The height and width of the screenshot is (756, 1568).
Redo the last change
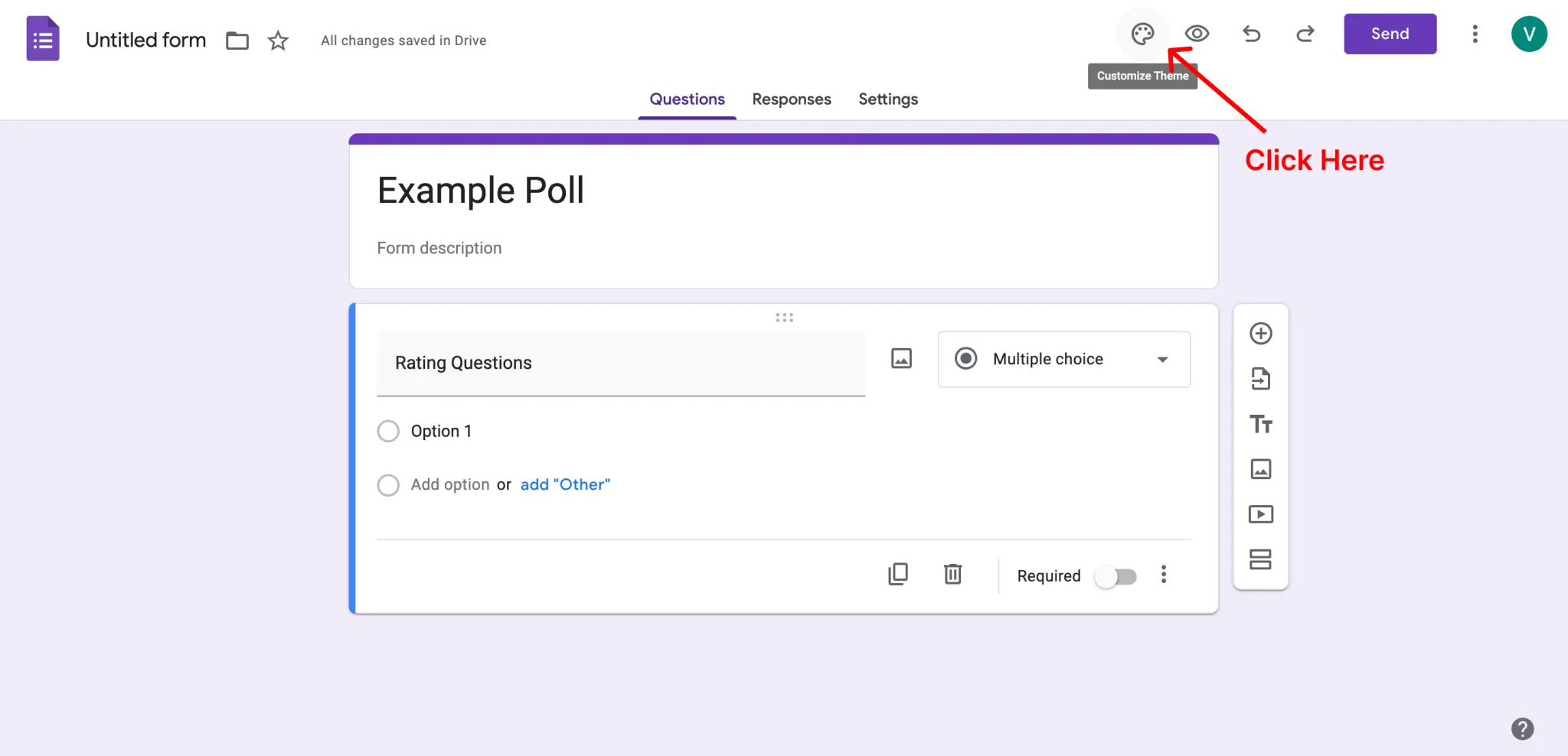(1305, 34)
